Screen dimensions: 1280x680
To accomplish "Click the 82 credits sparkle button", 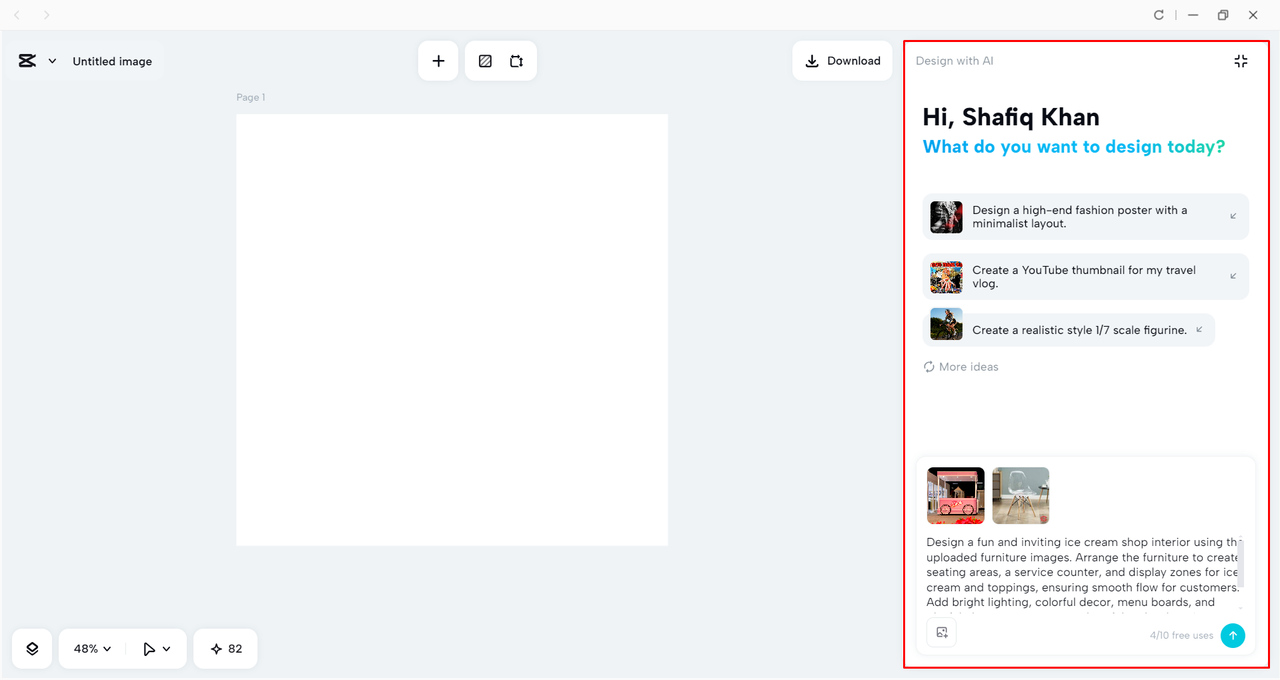I will point(225,649).
